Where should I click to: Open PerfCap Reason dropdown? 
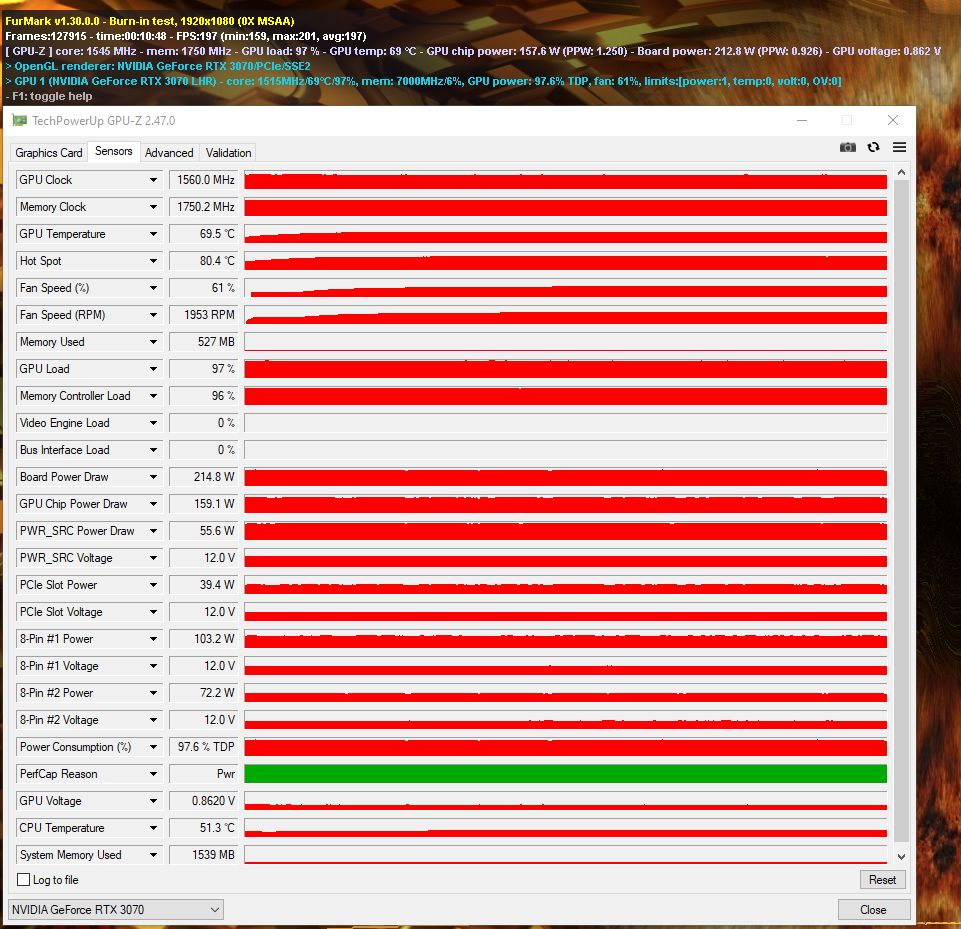pos(153,773)
